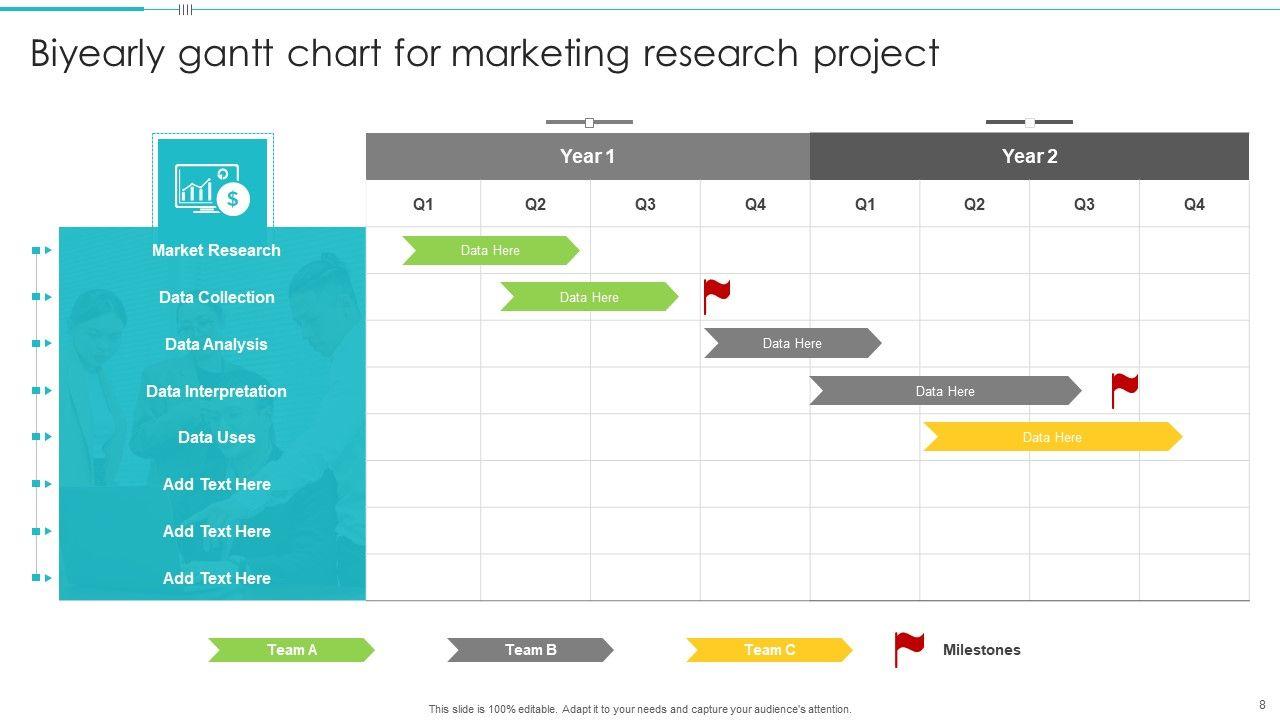Screen dimensions: 1280x720
Task: Click the yellow Team C legend arrow
Action: (769, 650)
